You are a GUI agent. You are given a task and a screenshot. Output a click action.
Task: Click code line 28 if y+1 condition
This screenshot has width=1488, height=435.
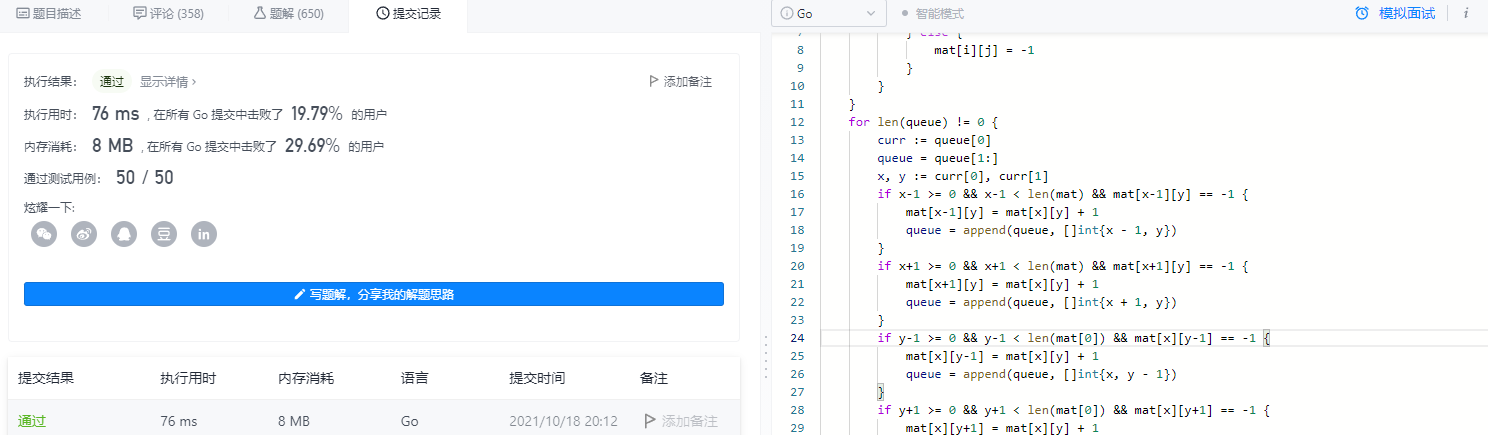pyautogui.click(x=1073, y=410)
